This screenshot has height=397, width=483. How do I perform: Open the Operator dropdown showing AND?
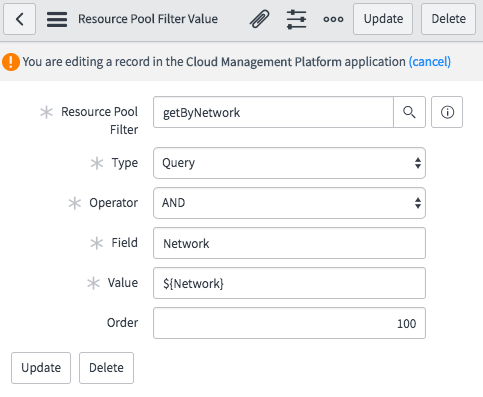[289, 203]
